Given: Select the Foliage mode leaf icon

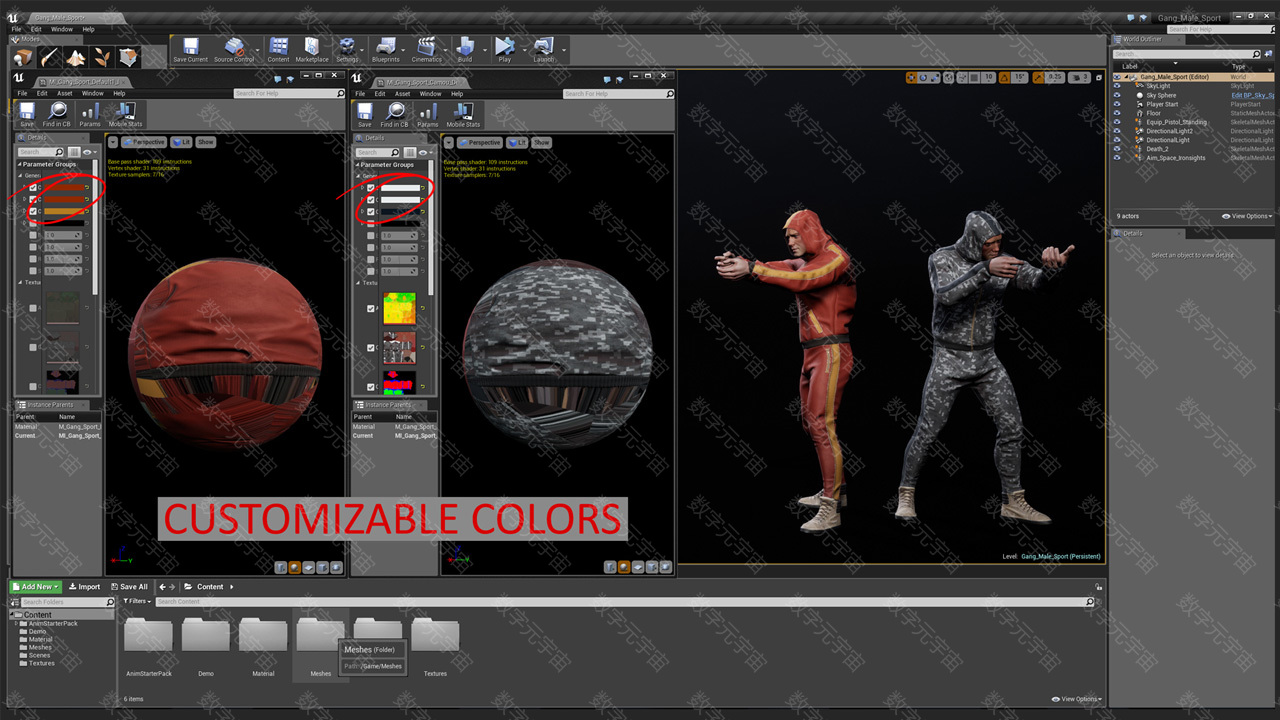Looking at the screenshot, I should point(102,58).
